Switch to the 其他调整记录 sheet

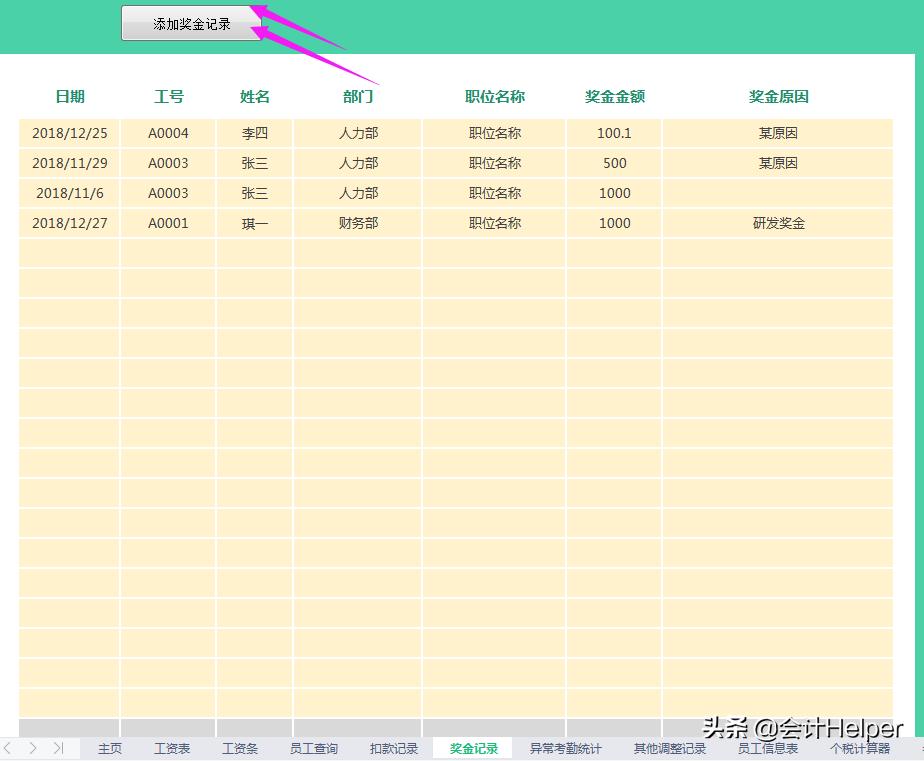pos(669,747)
